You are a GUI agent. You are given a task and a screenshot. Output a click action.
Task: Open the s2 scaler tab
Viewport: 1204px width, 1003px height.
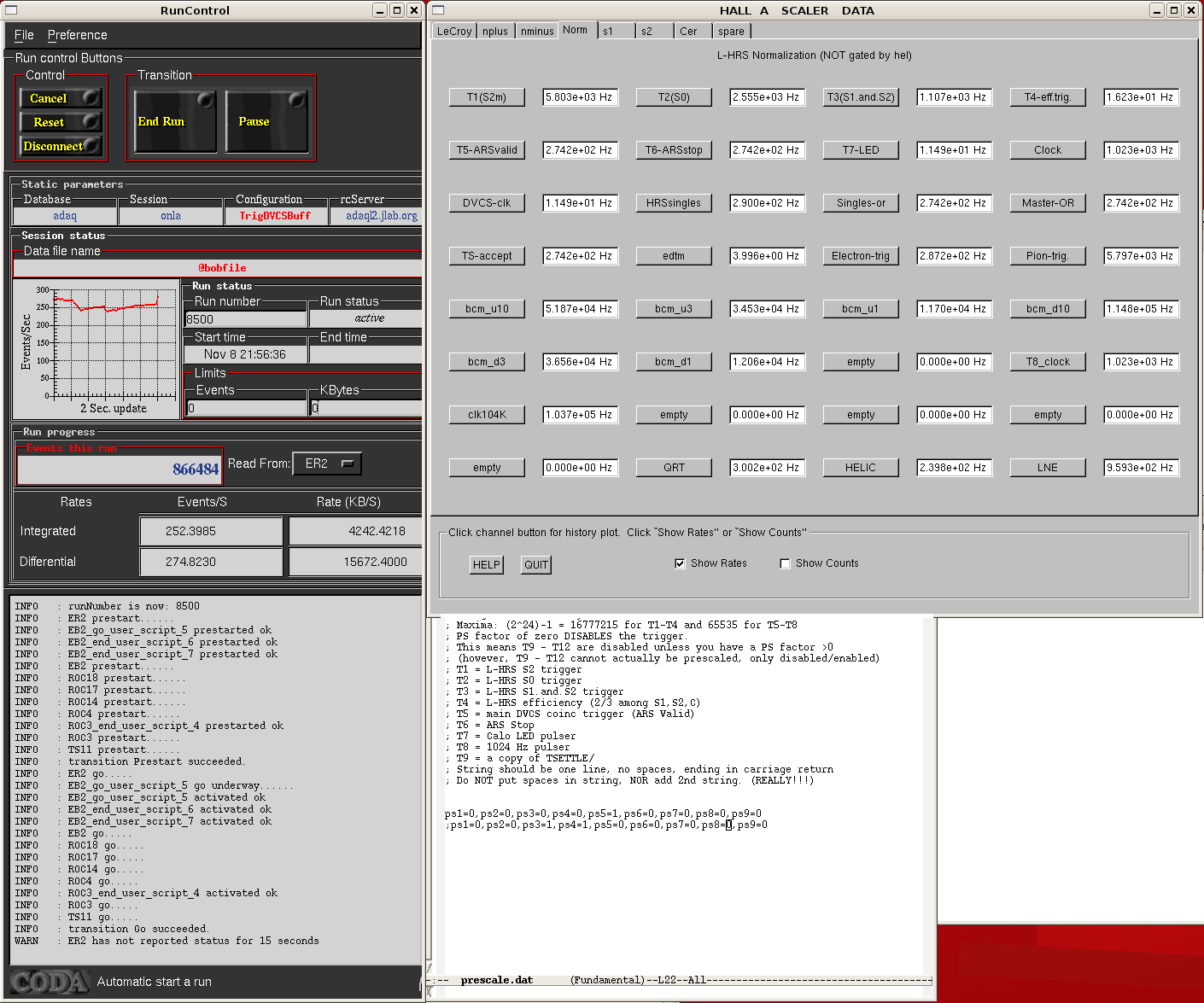tap(655, 31)
